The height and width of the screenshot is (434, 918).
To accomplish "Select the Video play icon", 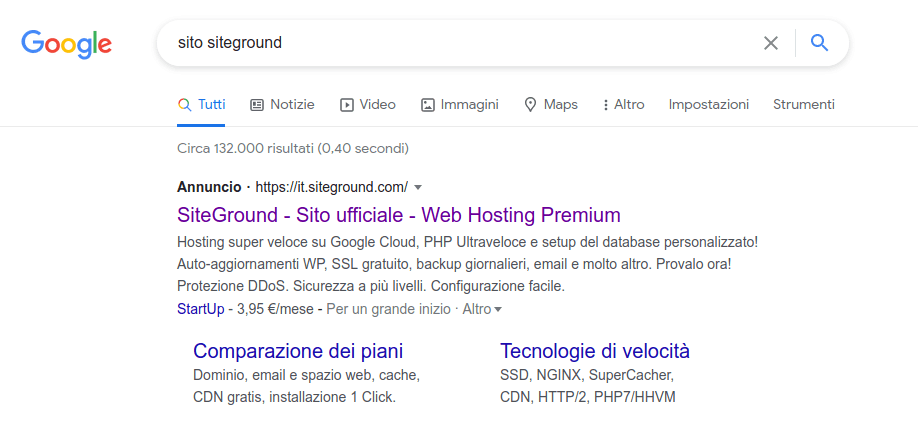I will point(347,105).
